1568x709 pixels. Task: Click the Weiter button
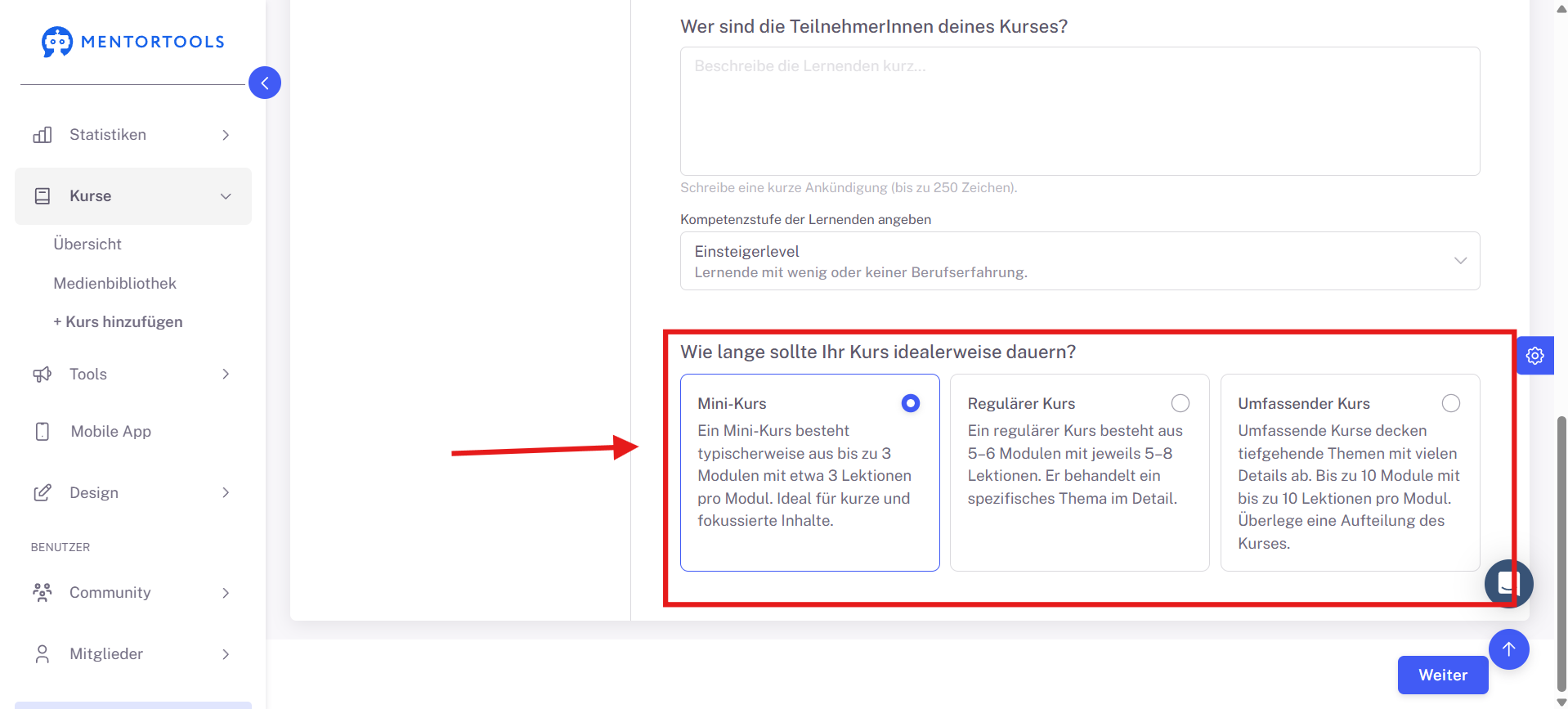pos(1443,675)
